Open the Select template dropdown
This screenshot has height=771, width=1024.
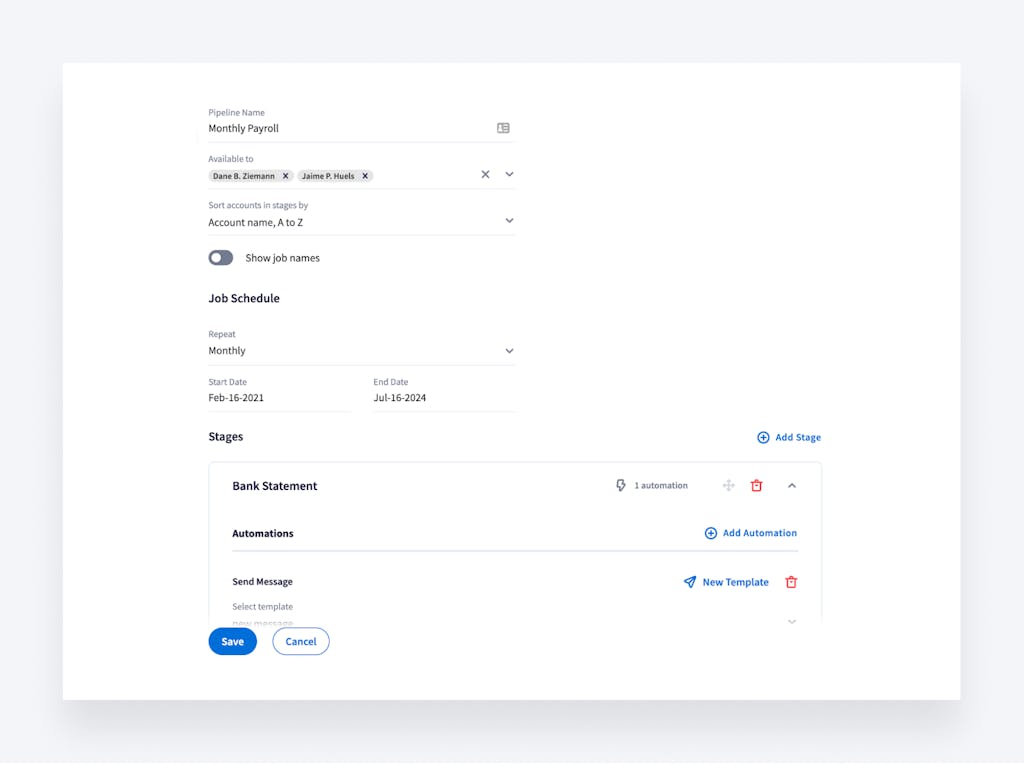(x=791, y=621)
